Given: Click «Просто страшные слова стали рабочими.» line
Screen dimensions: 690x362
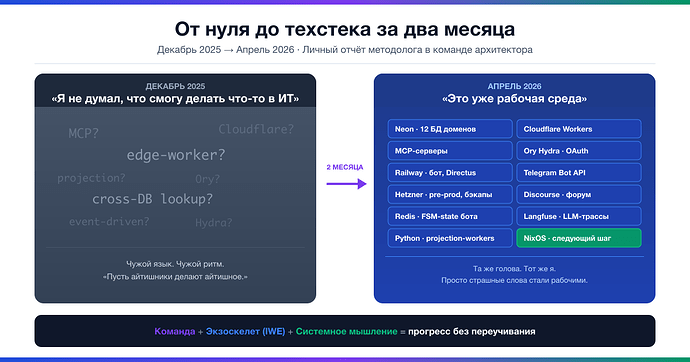Looking at the screenshot, I should (x=514, y=280).
